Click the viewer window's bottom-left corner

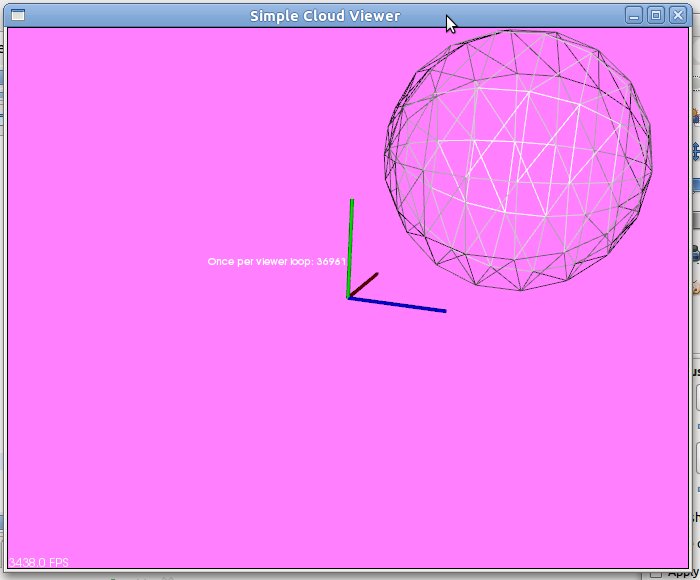[7, 569]
